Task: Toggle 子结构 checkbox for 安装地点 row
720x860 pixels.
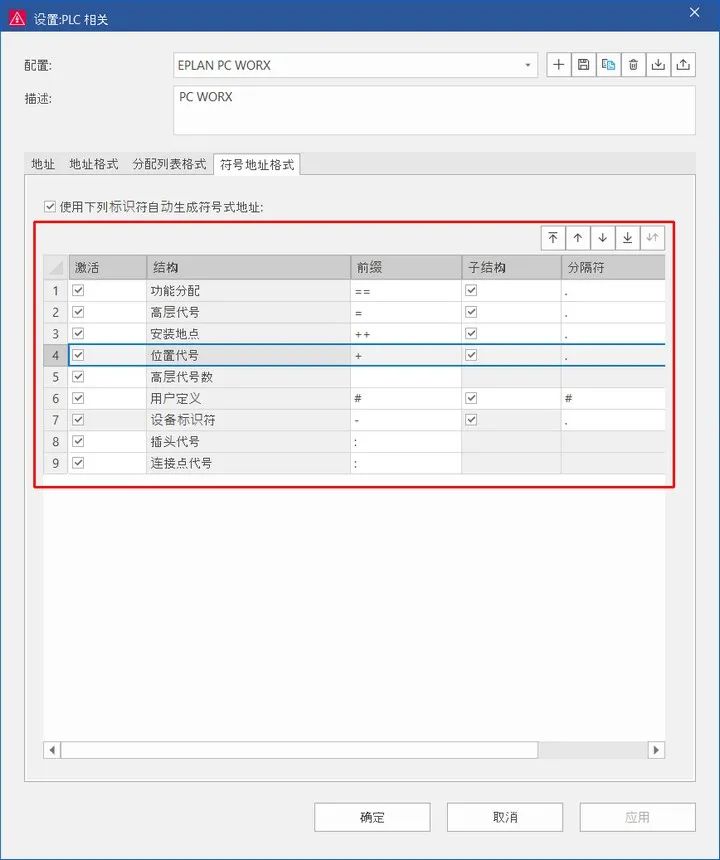Action: pos(471,333)
